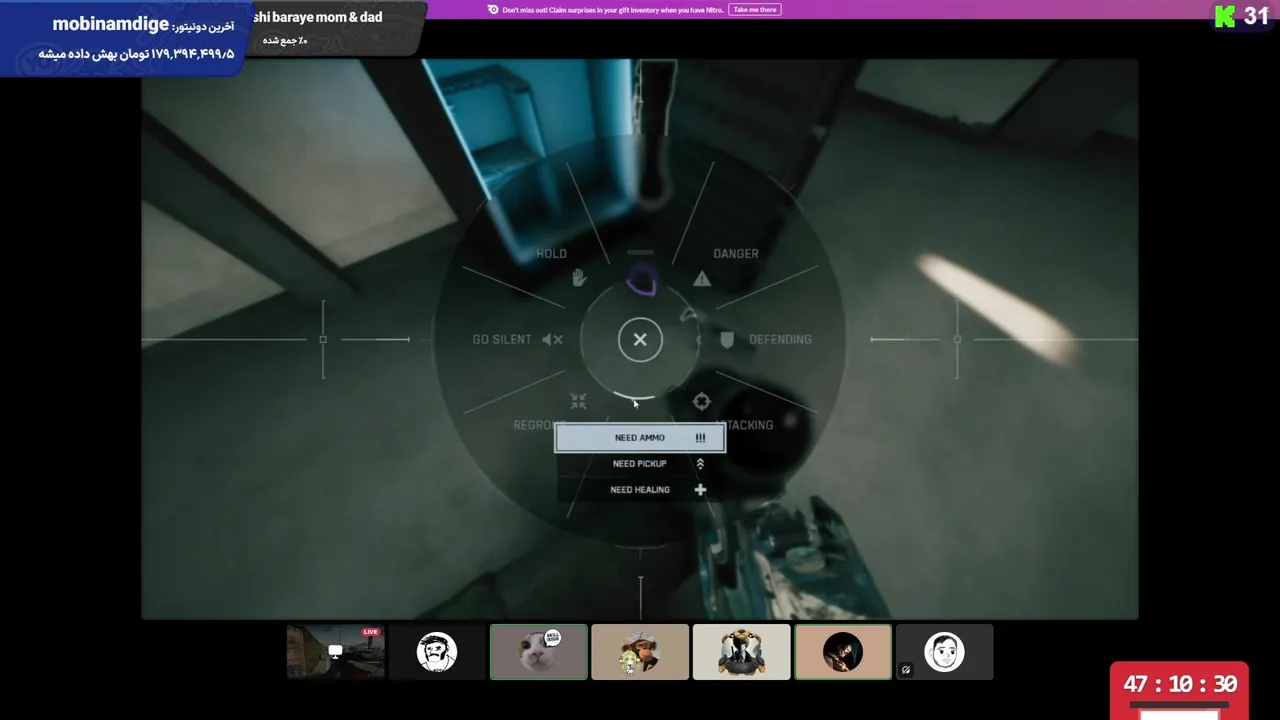
Task: Select the bearded man sketch avatar tile
Action: pos(437,652)
